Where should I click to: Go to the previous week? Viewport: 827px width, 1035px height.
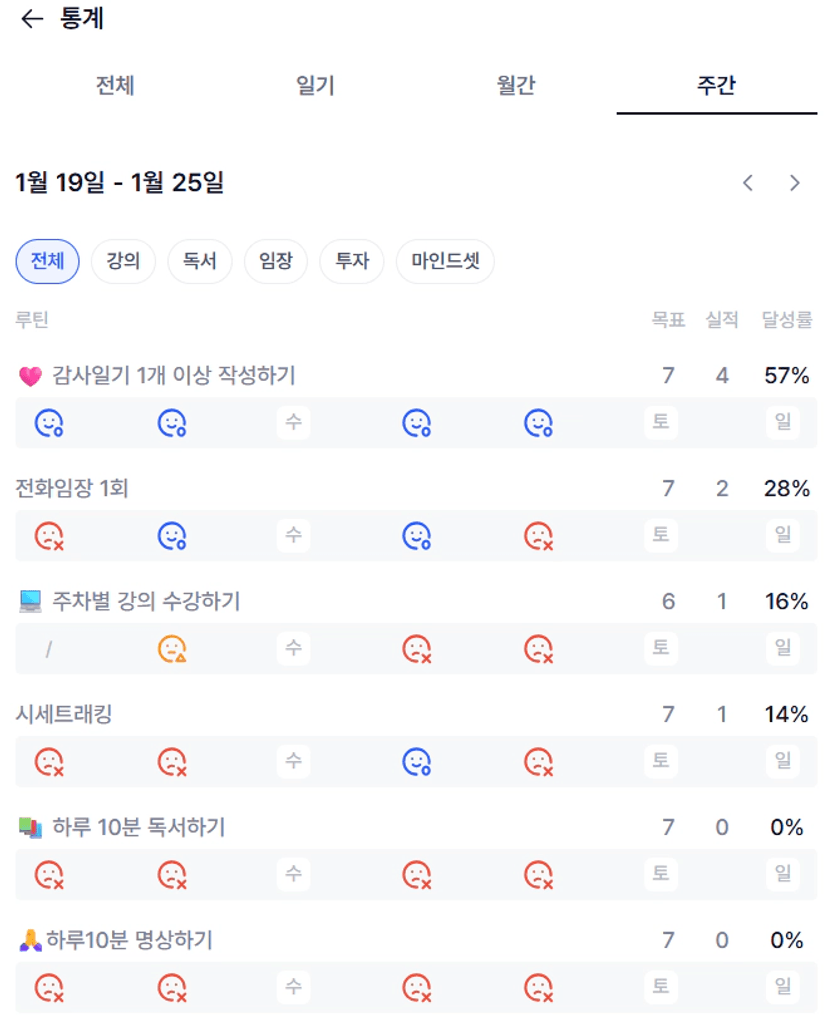coord(748,183)
